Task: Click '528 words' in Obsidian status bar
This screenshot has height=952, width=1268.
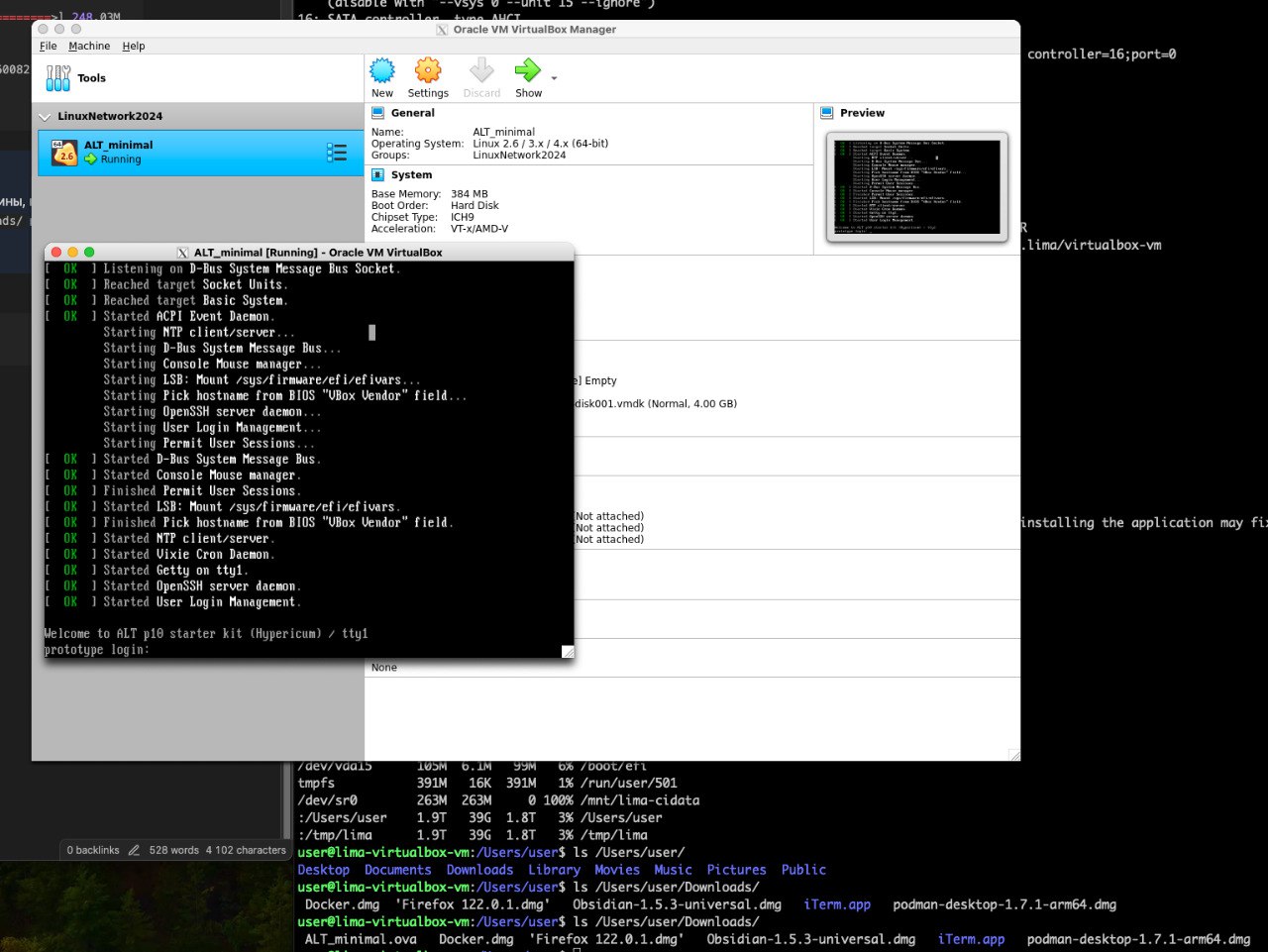Action: 174,851
